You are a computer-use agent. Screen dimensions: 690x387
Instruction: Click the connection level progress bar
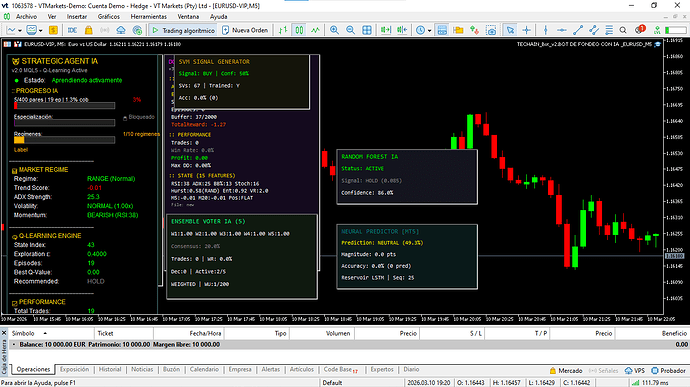[675, 30]
